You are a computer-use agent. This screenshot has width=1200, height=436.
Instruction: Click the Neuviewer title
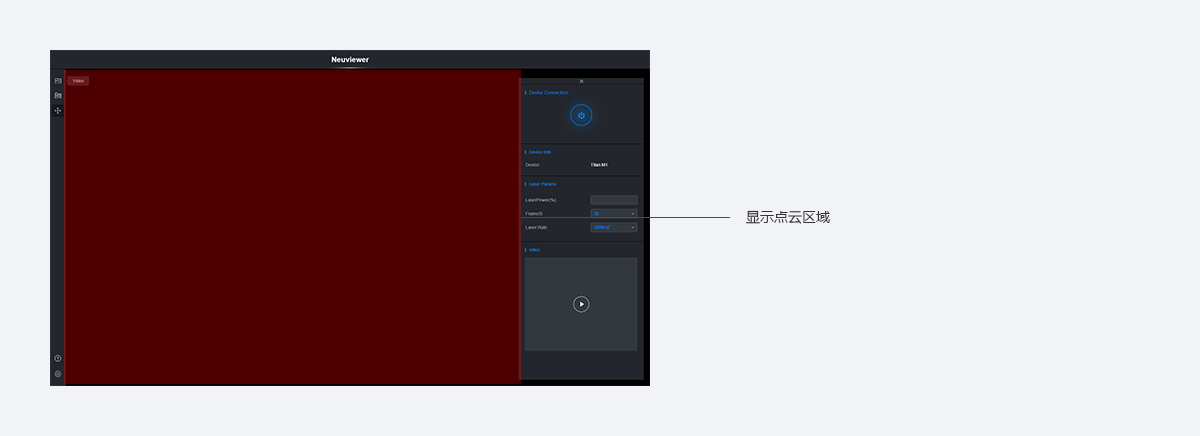coord(350,60)
